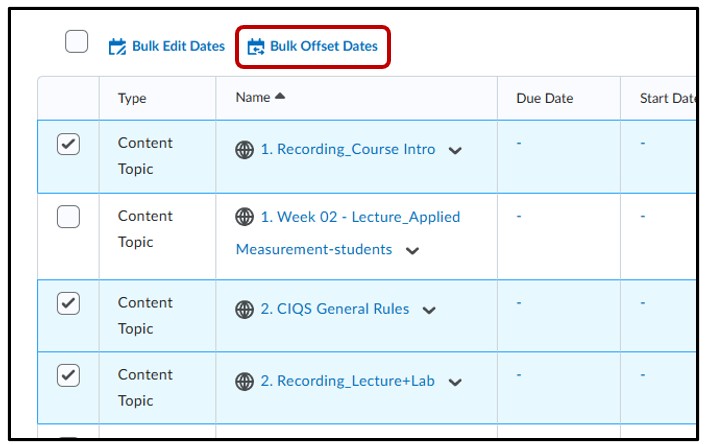Toggle the select-all checkbox above the table
Viewport: 706px width, 445px height.
(x=76, y=42)
